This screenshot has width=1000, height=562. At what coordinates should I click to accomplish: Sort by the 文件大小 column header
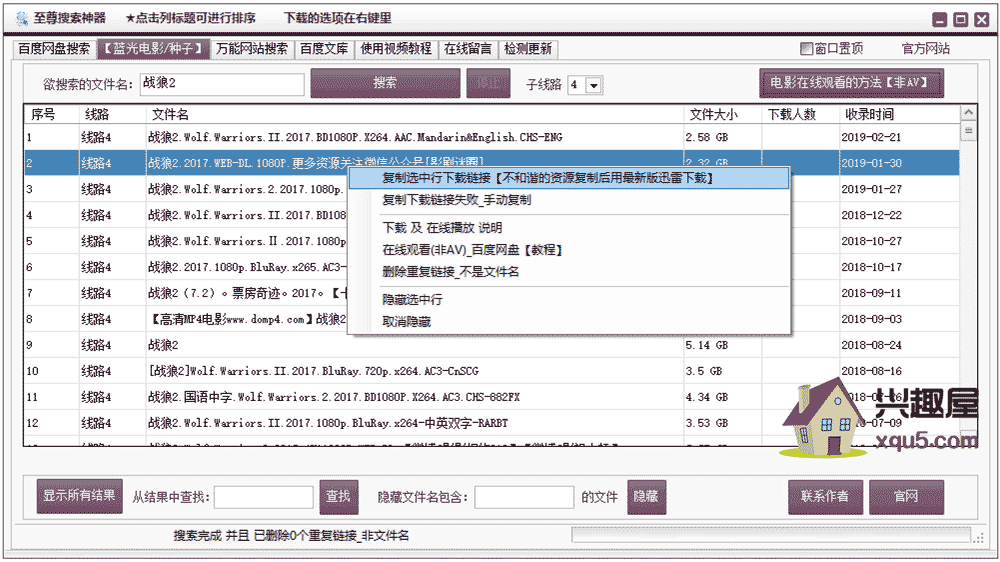coord(723,114)
